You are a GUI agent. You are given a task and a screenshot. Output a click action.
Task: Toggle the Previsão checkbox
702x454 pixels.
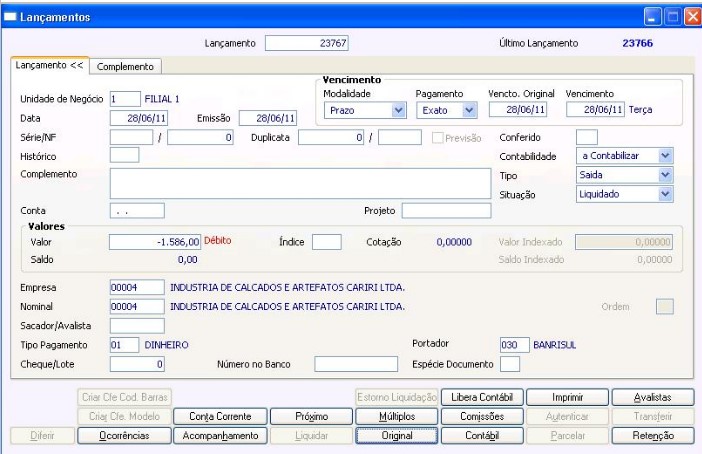437,138
